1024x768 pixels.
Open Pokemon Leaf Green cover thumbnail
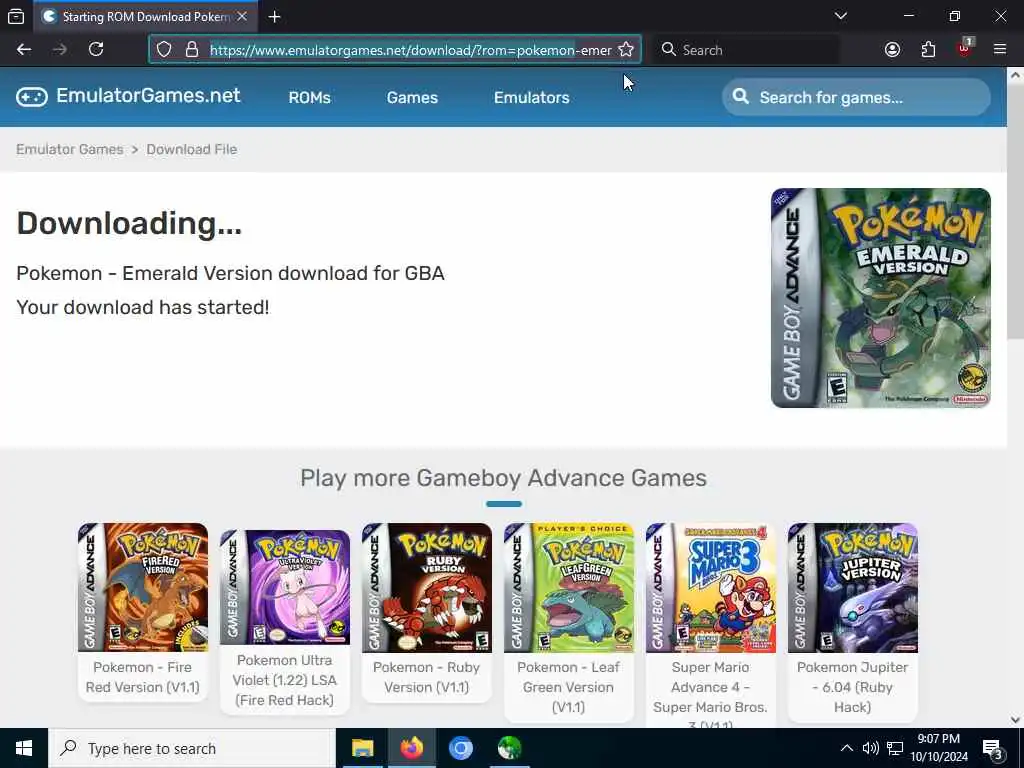[568, 588]
